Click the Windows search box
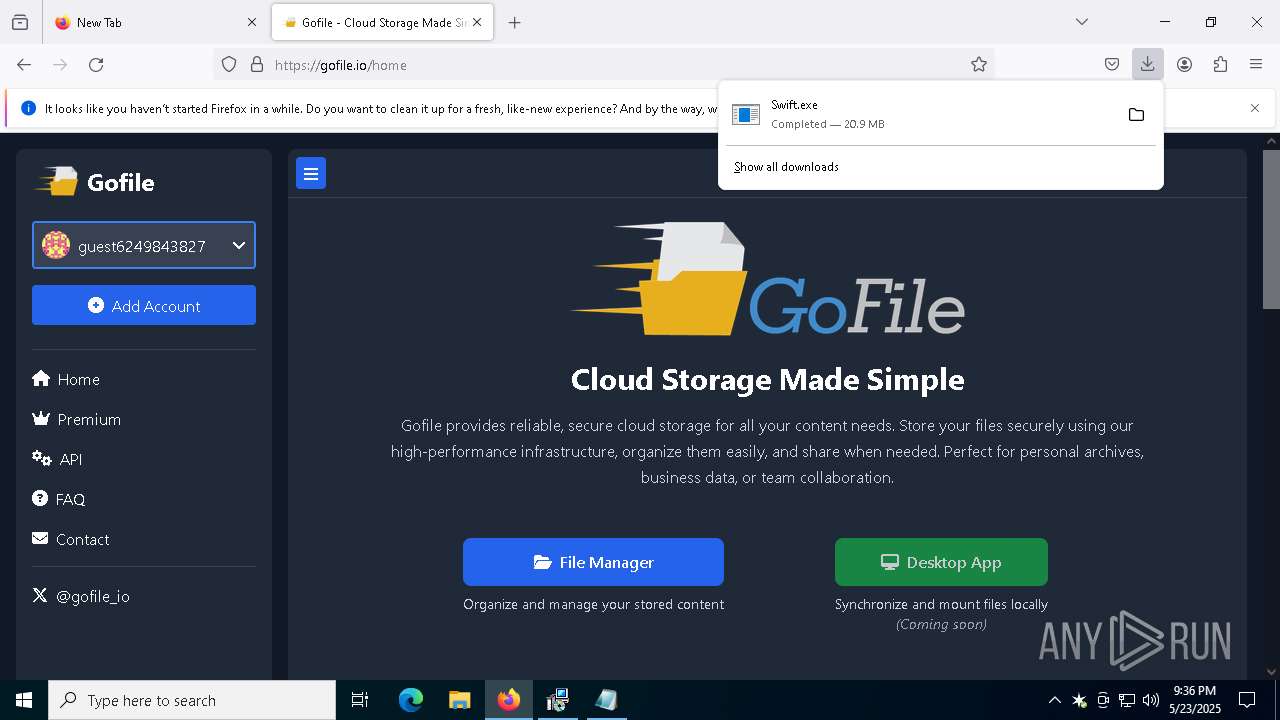 [192, 700]
